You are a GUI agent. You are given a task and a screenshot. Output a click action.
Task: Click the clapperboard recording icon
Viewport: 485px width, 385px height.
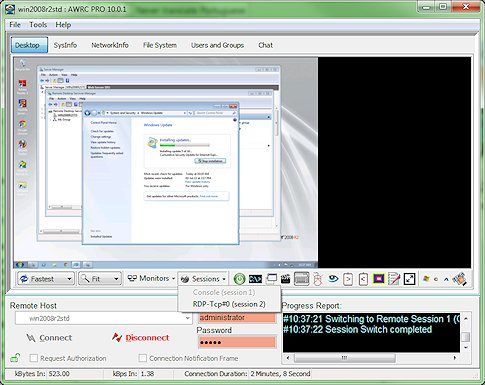286,279
